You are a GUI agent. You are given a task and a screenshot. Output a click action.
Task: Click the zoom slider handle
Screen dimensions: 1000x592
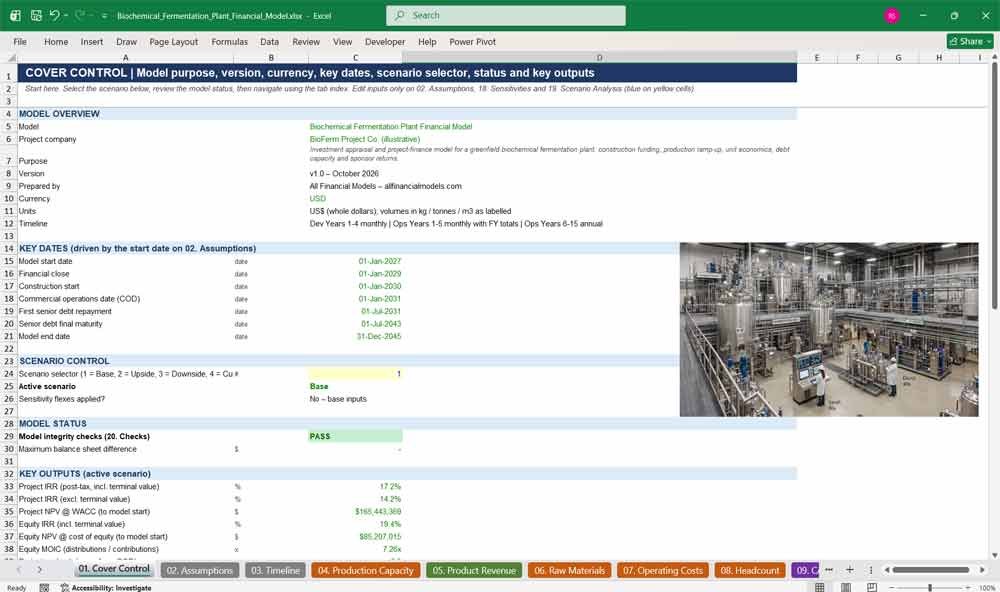(x=930, y=588)
